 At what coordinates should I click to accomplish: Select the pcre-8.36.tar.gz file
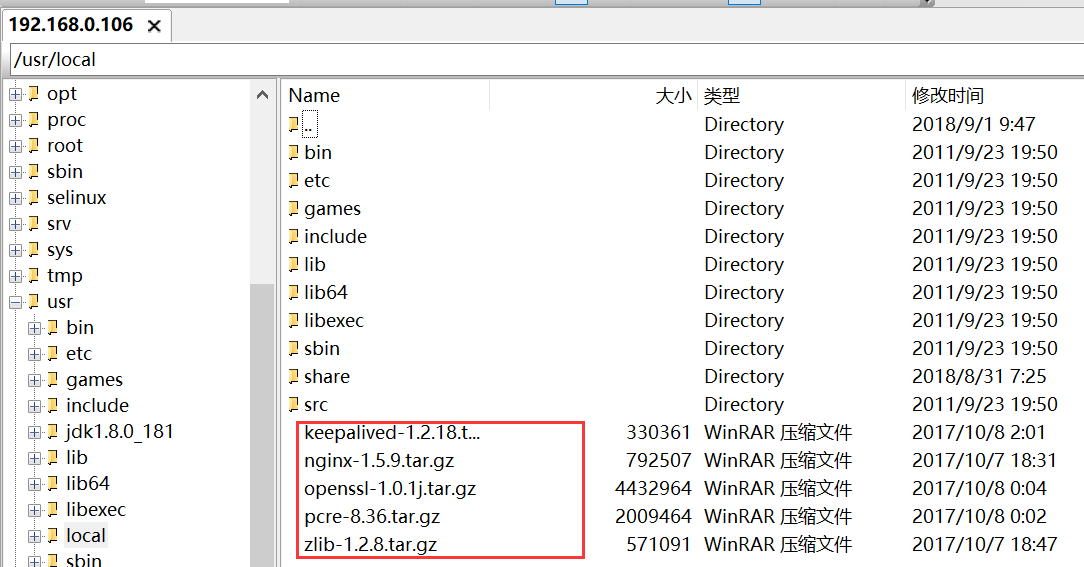(x=372, y=517)
